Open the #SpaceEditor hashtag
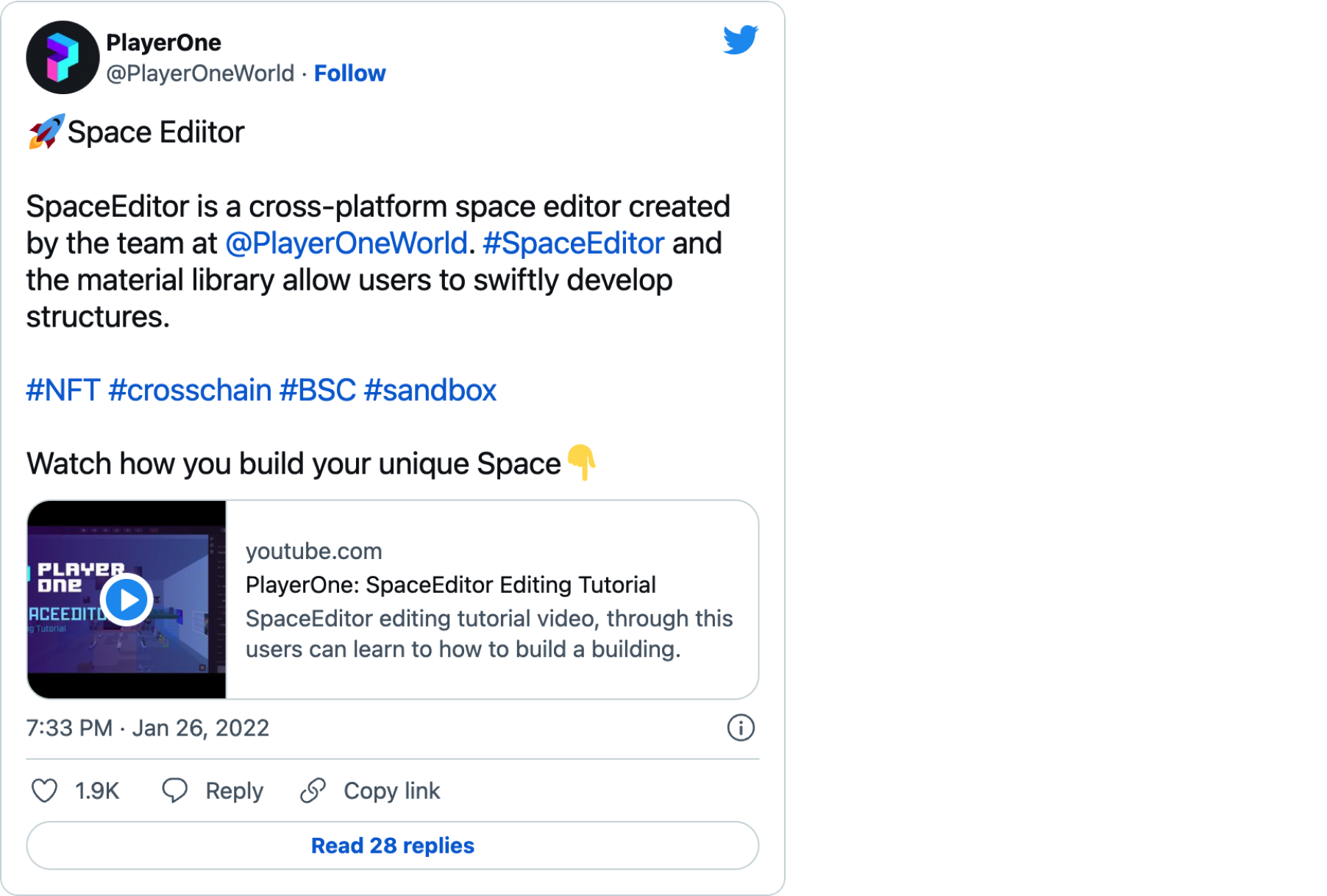1327x896 pixels. click(x=573, y=243)
